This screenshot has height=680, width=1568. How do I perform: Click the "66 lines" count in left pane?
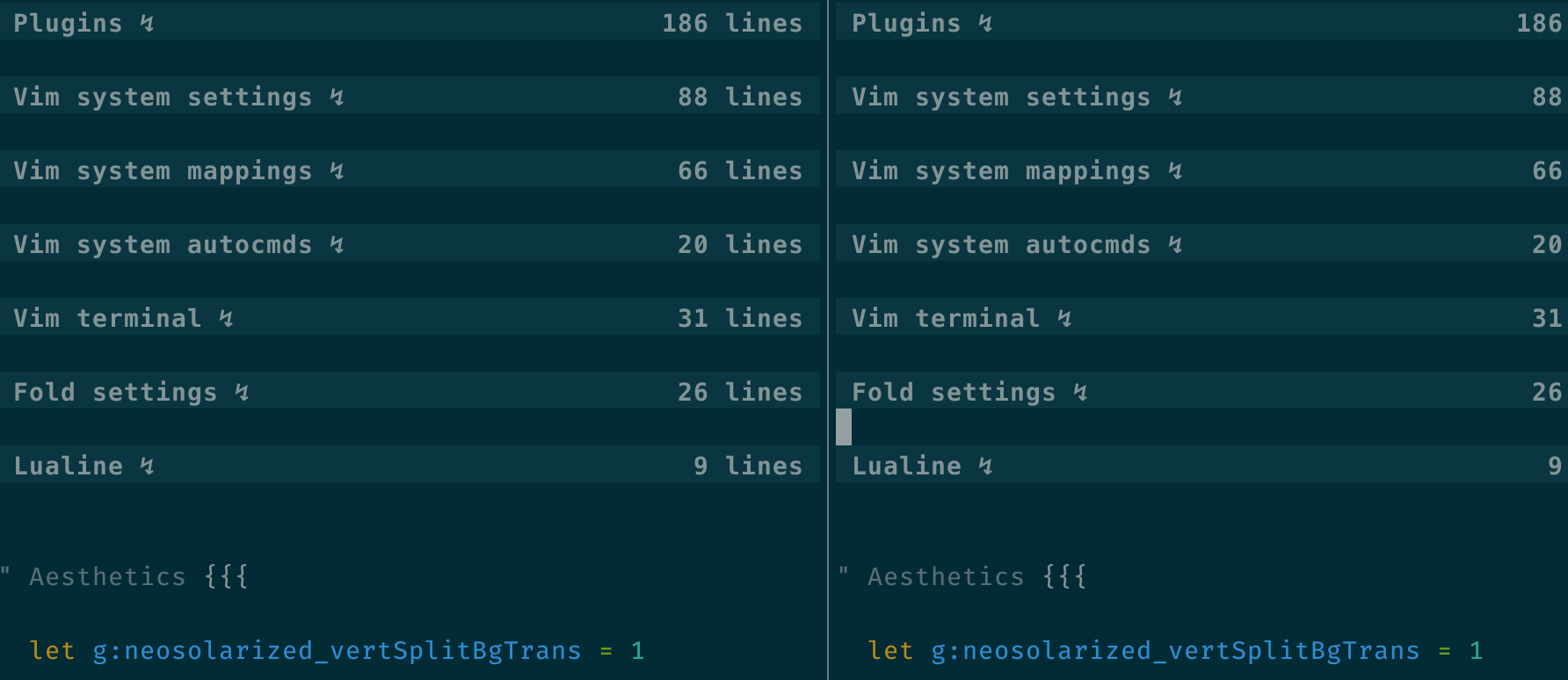tap(739, 171)
